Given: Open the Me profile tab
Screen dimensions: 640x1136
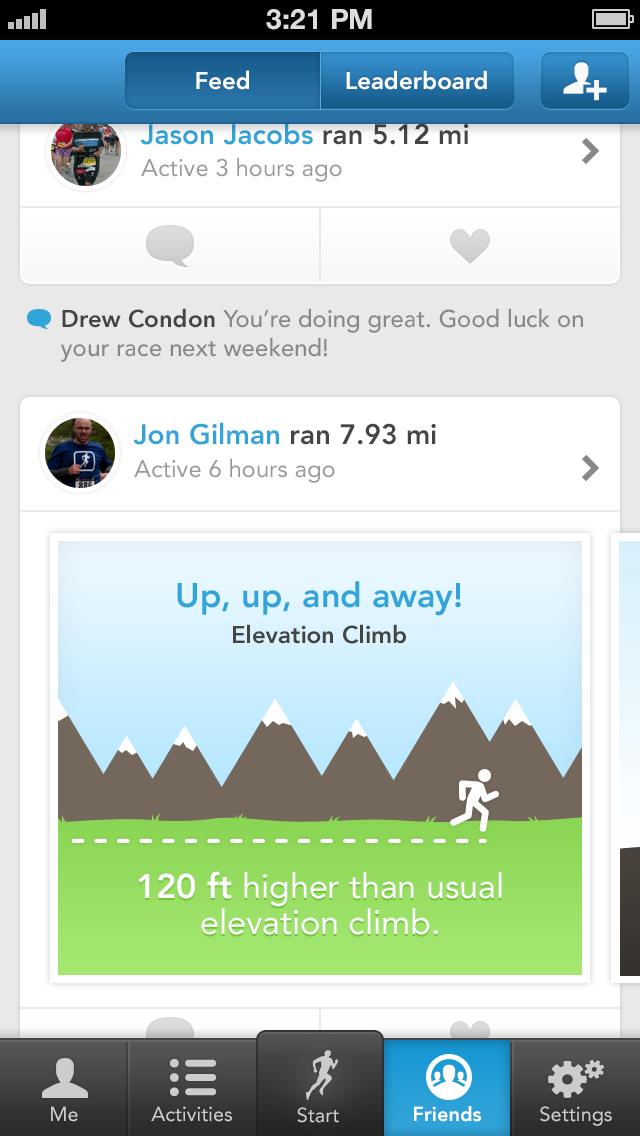Looking at the screenshot, I should click(x=64, y=1088).
